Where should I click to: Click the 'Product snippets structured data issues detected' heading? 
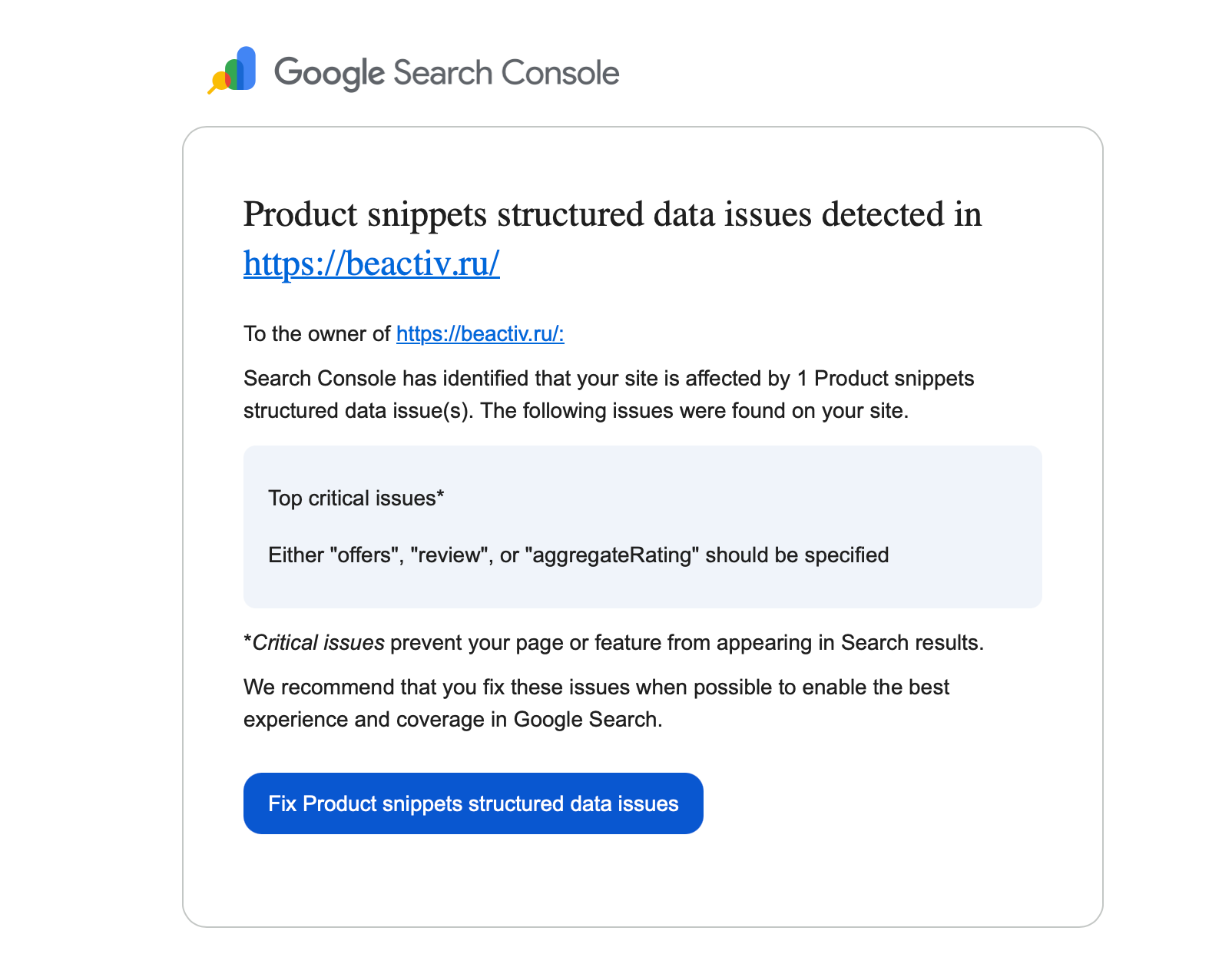click(x=612, y=214)
